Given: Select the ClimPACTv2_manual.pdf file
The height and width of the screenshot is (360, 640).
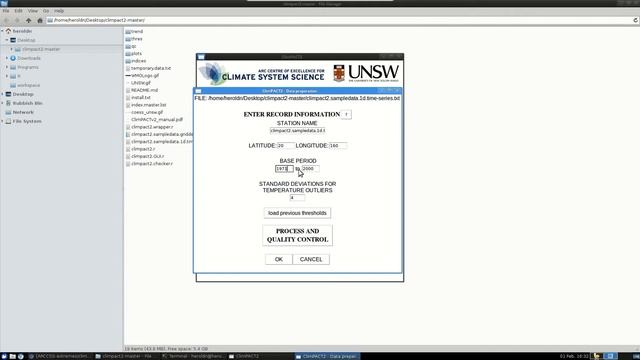Looking at the screenshot, I should [x=157, y=120].
